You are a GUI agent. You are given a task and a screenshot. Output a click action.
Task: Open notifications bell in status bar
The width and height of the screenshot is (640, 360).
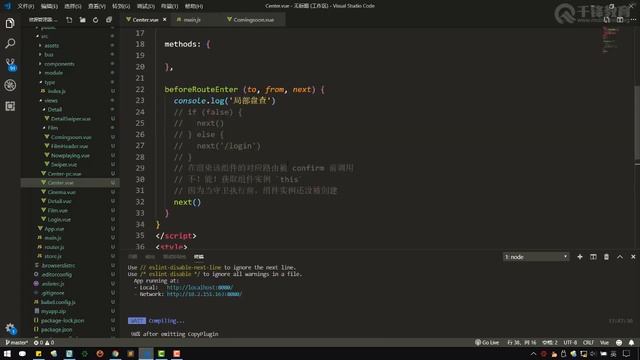[x=631, y=342]
